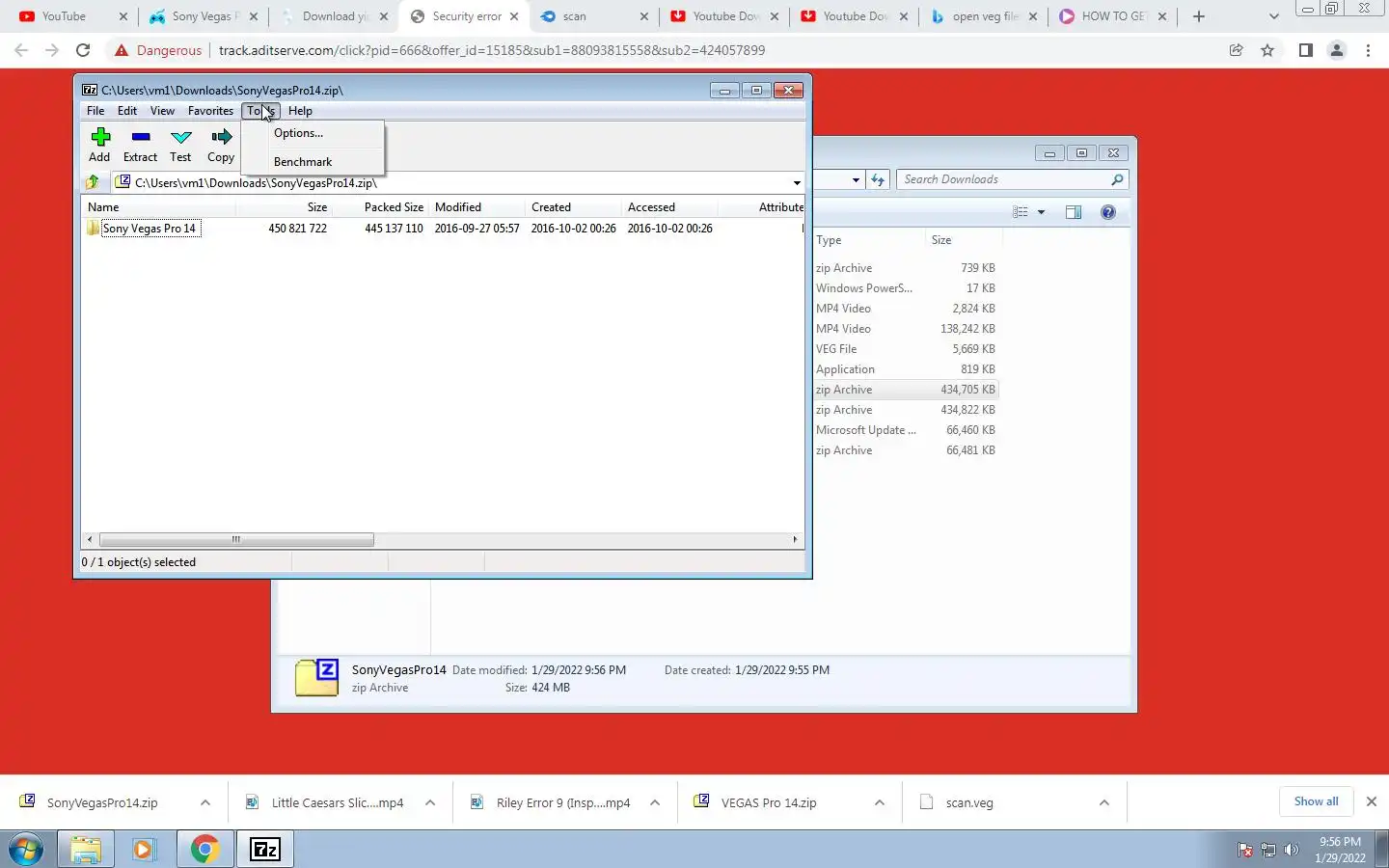The height and width of the screenshot is (868, 1389).
Task: Click the browser address bar URL
Action: [492, 50]
